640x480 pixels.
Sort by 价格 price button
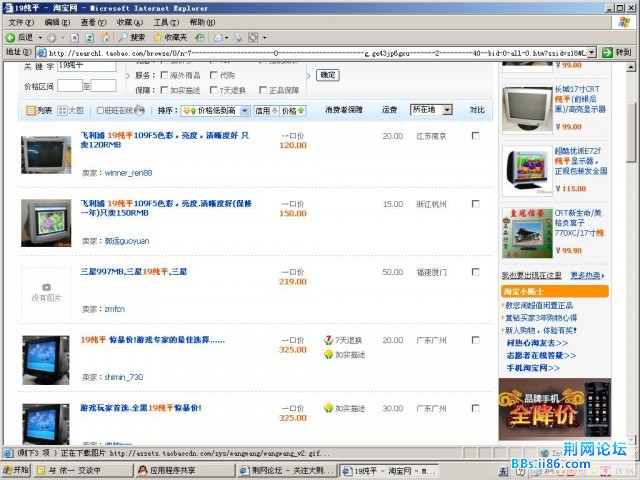click(293, 111)
